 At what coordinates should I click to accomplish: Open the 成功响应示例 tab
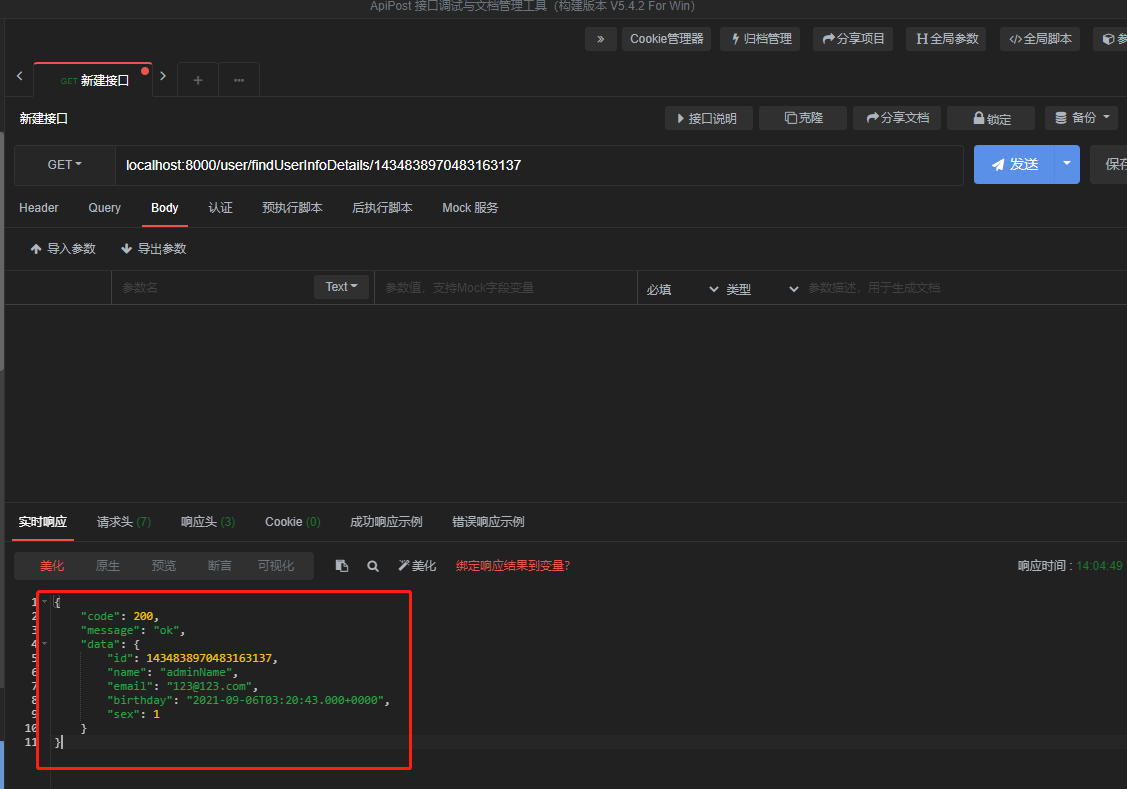[386, 522]
